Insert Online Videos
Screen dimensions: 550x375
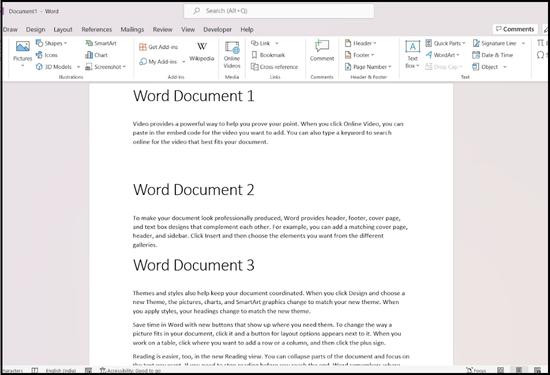pyautogui.click(x=232, y=55)
